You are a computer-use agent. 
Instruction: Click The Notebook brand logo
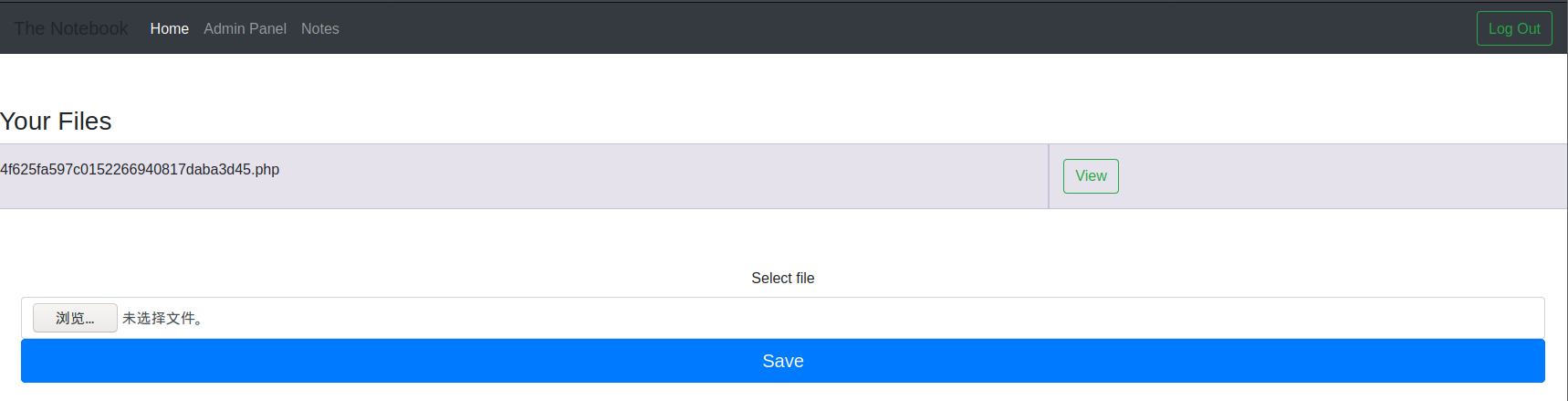(x=71, y=28)
